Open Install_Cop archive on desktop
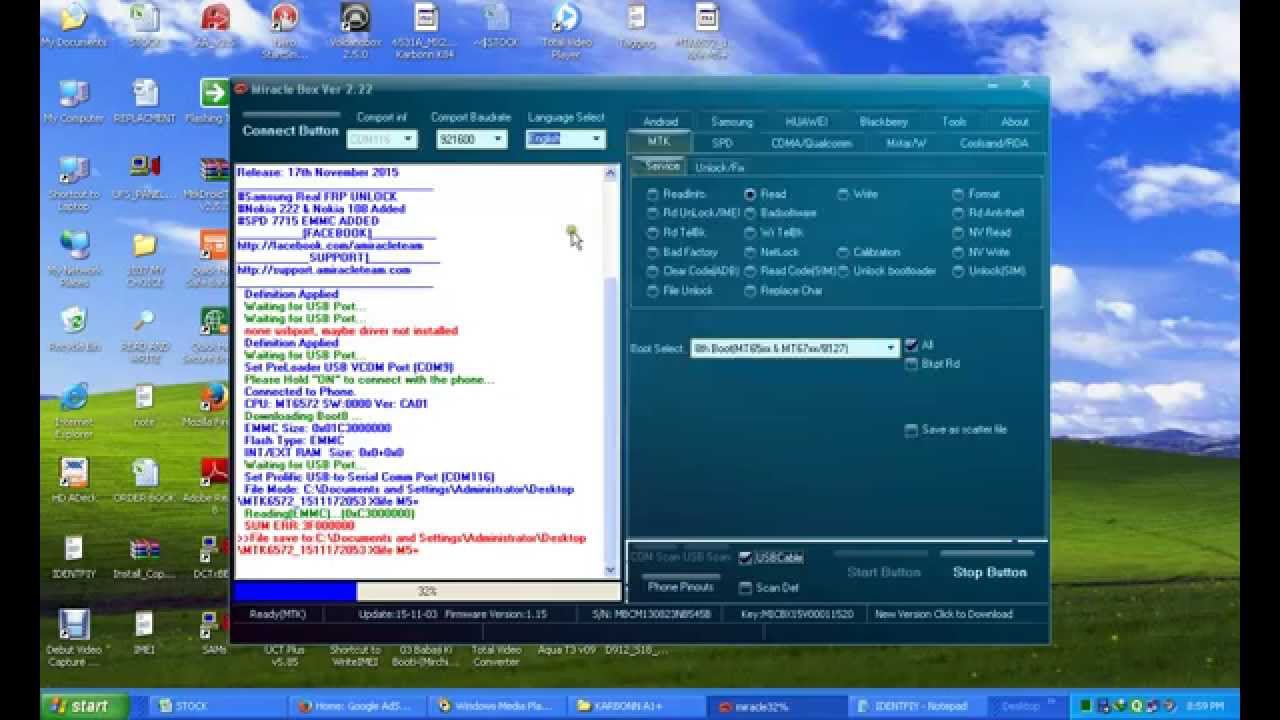The image size is (1280, 720). (x=145, y=557)
